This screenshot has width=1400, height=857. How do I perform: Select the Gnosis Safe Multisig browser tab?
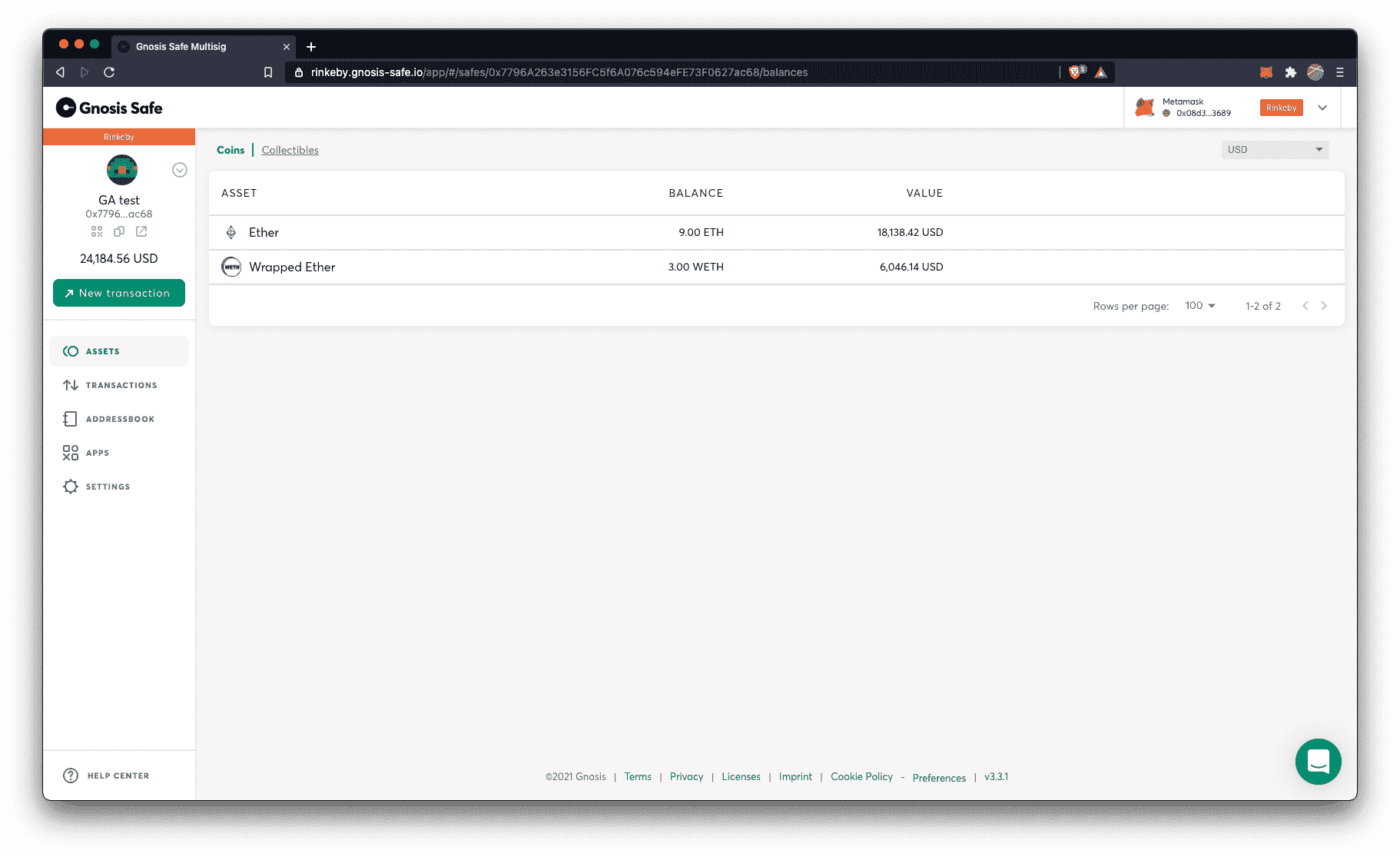tap(204, 47)
